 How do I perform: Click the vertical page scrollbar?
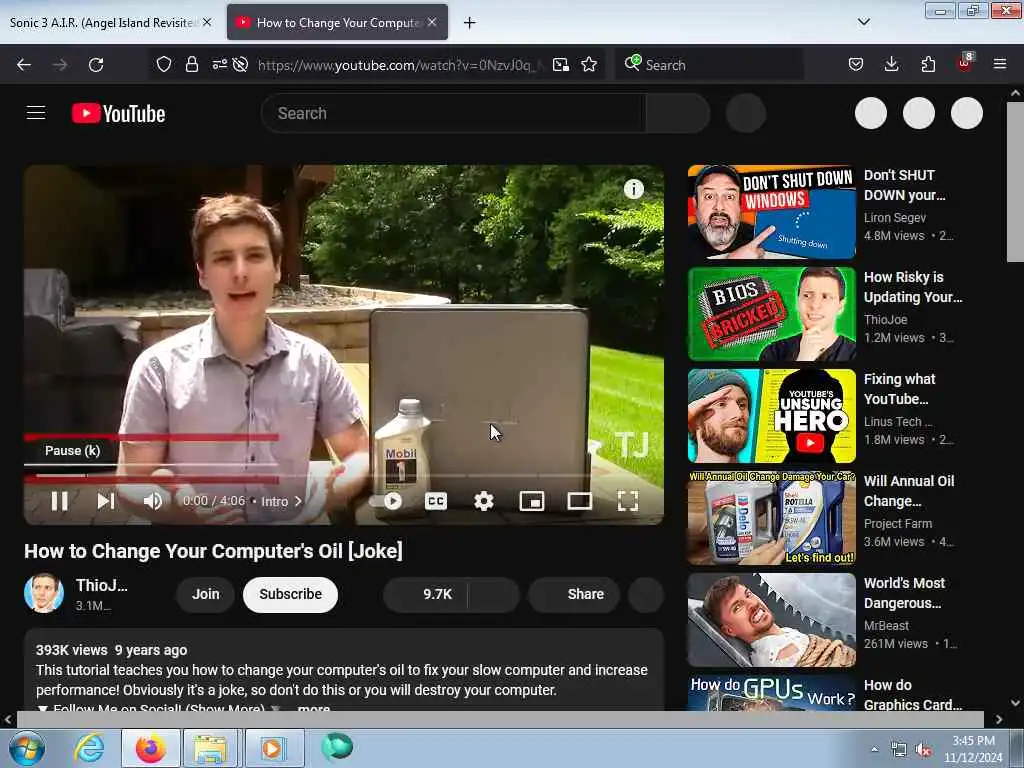1015,182
